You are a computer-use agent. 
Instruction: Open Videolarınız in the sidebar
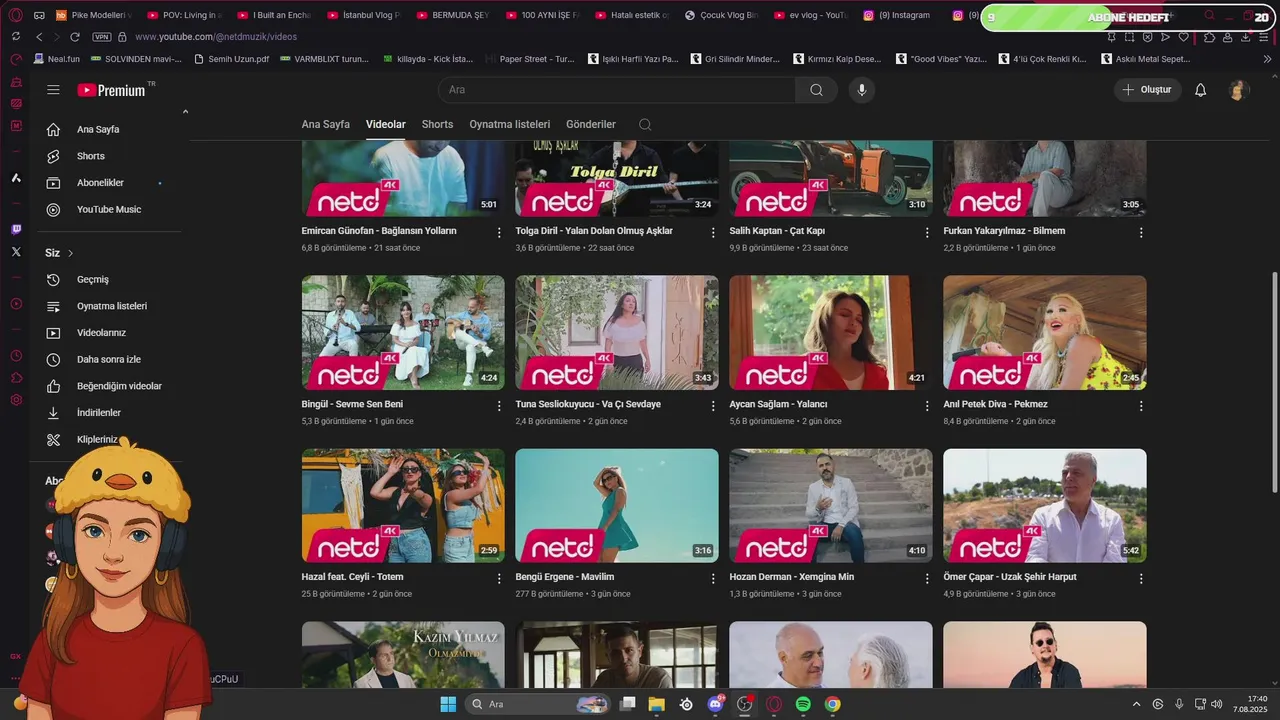click(101, 332)
